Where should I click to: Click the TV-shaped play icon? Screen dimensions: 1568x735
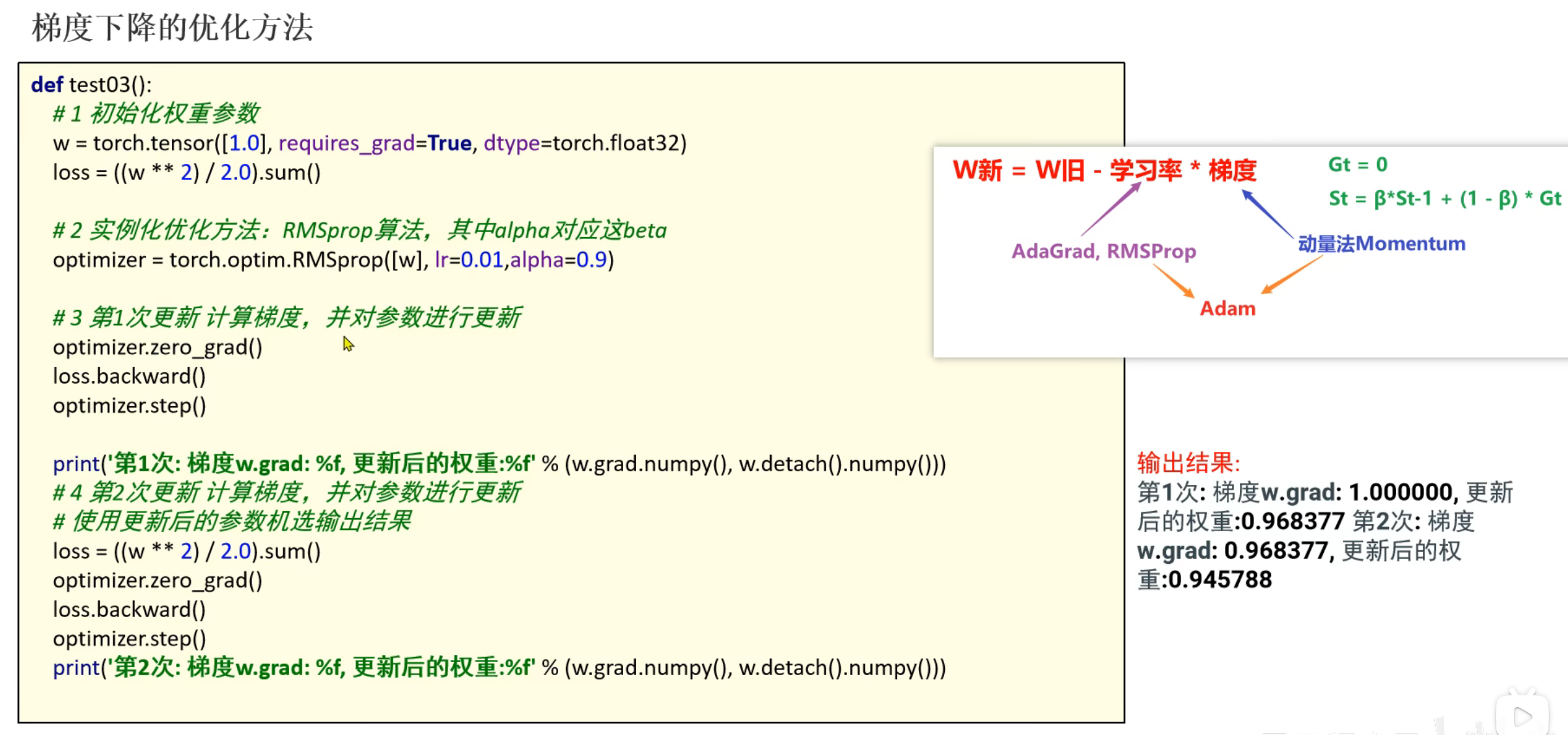pyautogui.click(x=1522, y=716)
